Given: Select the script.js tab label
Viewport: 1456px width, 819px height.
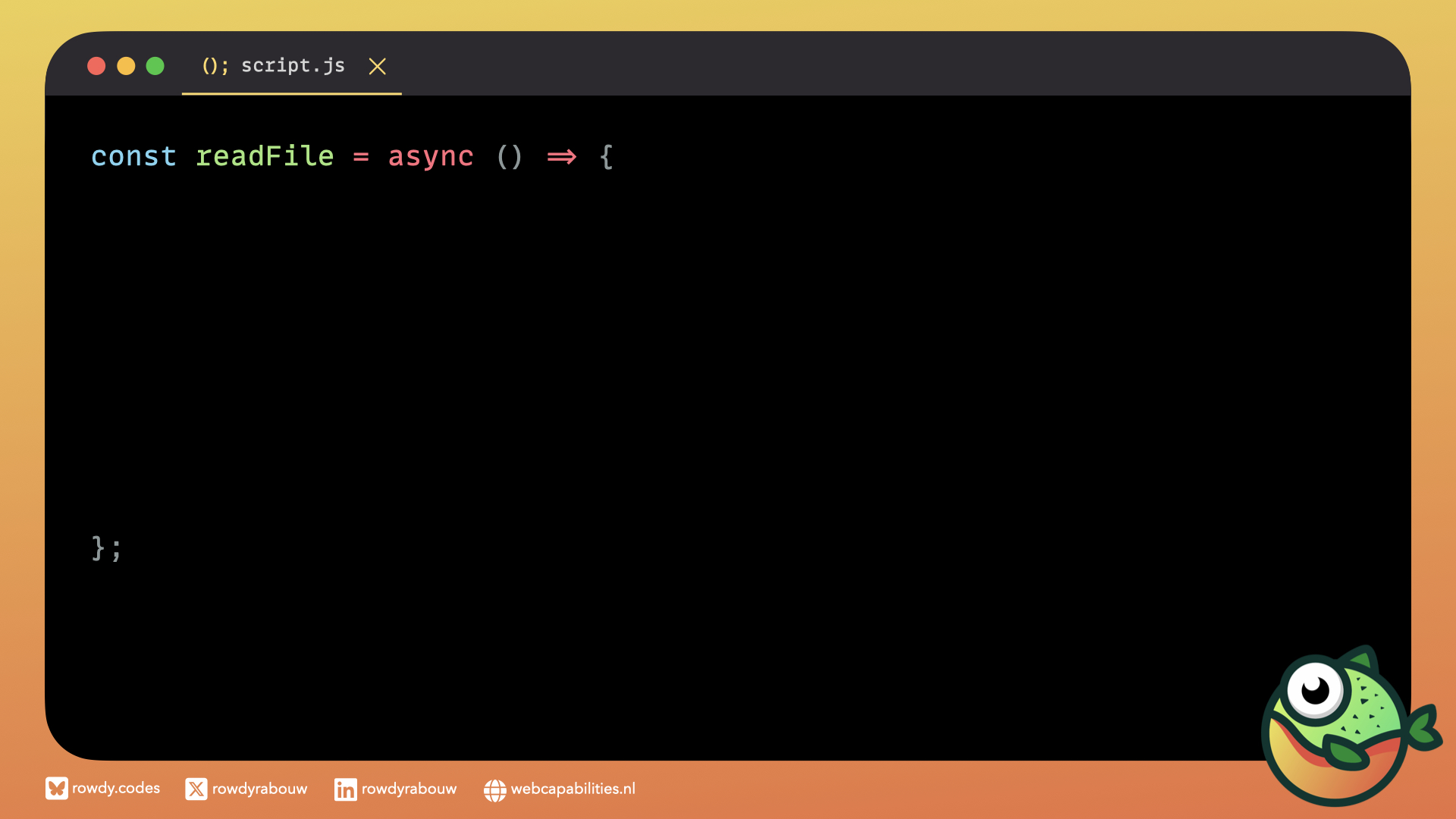Looking at the screenshot, I should tap(293, 66).
